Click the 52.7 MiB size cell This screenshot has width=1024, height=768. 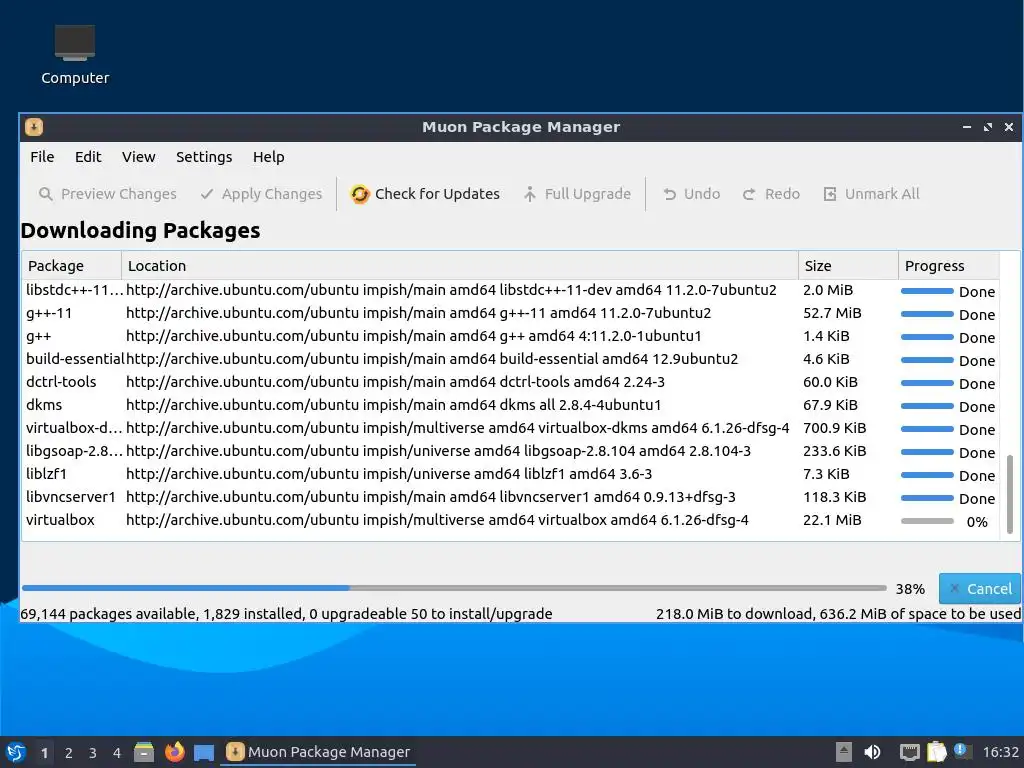[832, 313]
